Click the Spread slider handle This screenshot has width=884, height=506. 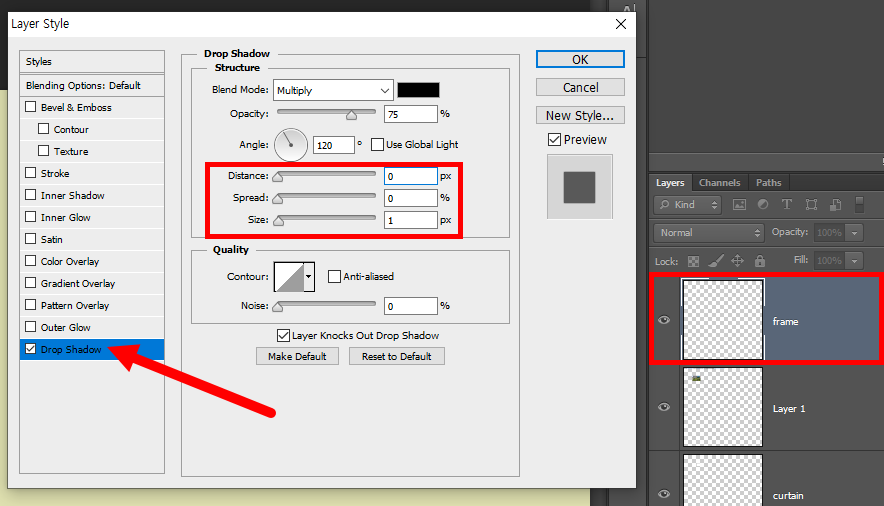click(277, 199)
